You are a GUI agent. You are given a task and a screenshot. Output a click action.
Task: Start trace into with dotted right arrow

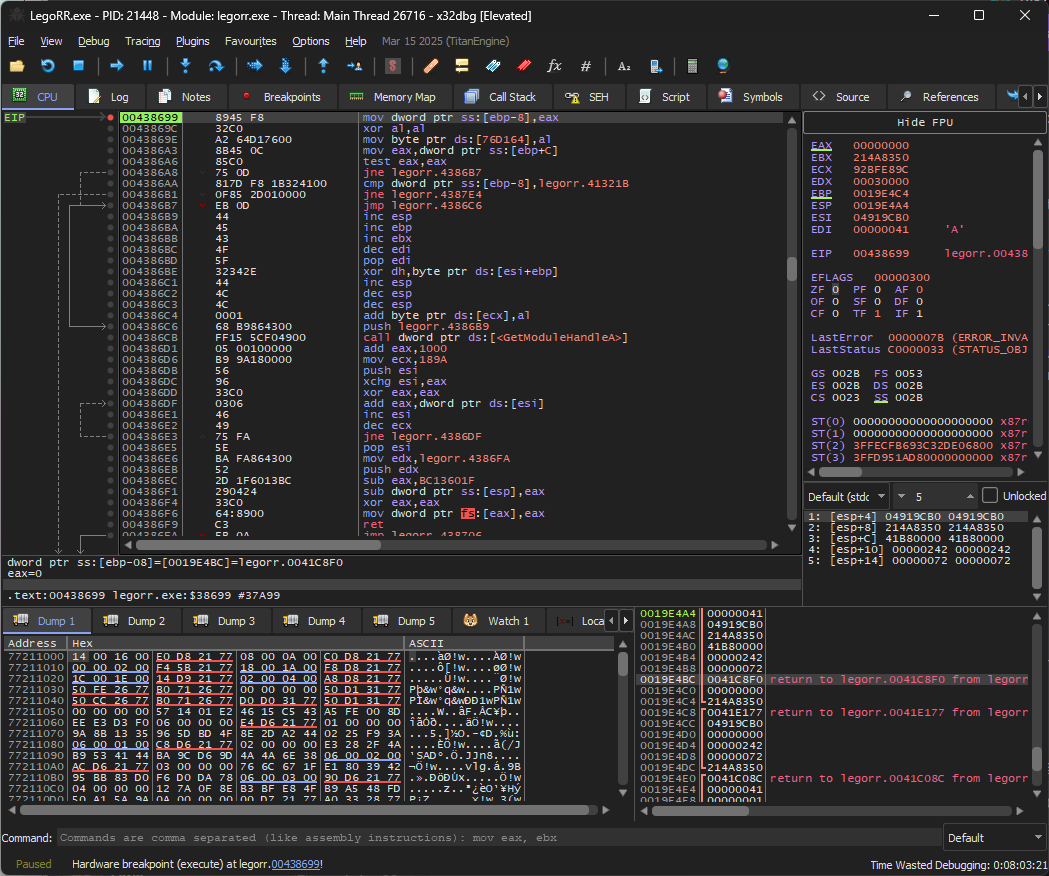254,66
